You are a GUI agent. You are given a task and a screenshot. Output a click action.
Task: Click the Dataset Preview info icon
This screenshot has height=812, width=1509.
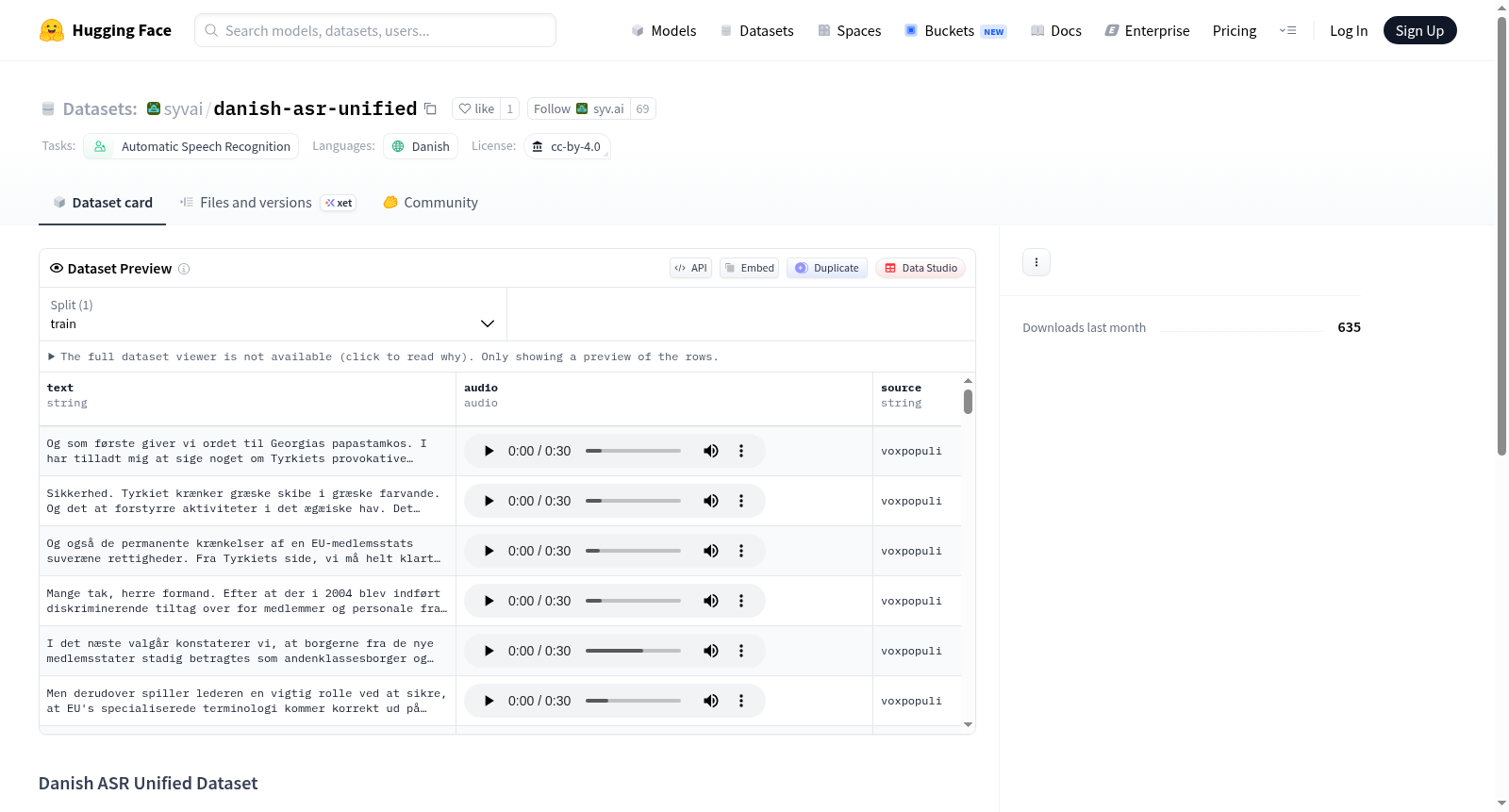coord(184,269)
